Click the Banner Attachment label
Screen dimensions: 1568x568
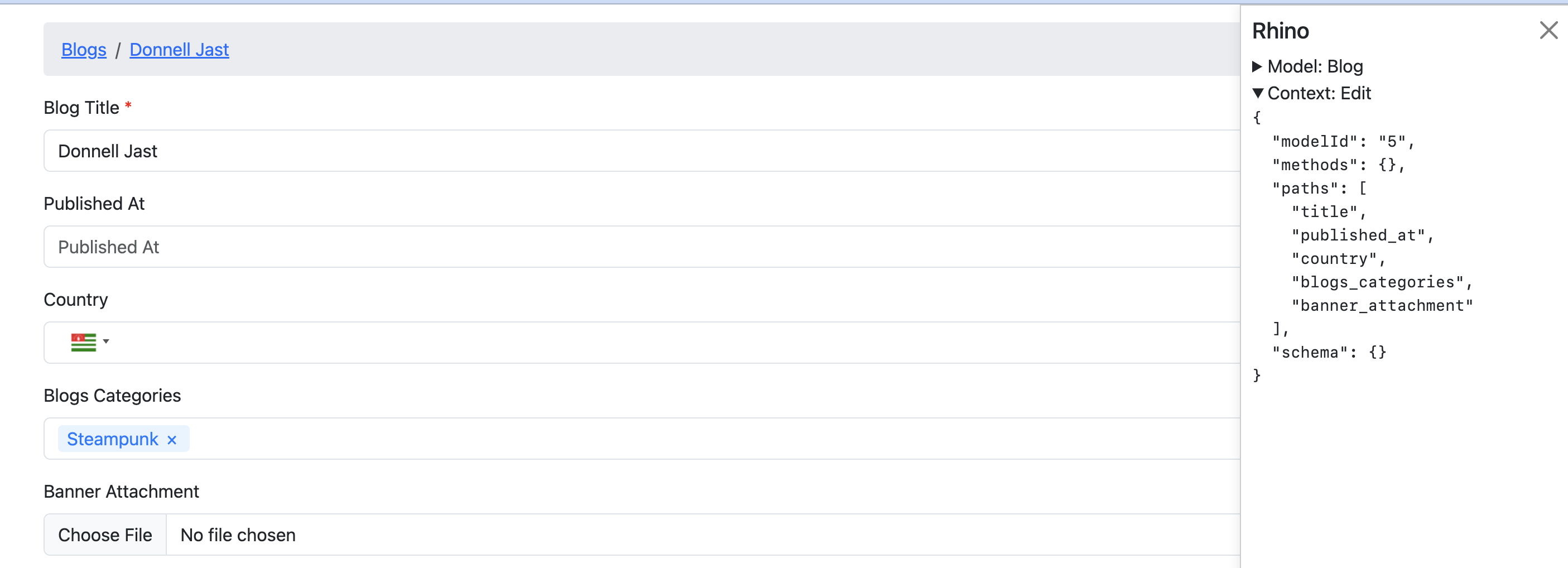tap(121, 492)
